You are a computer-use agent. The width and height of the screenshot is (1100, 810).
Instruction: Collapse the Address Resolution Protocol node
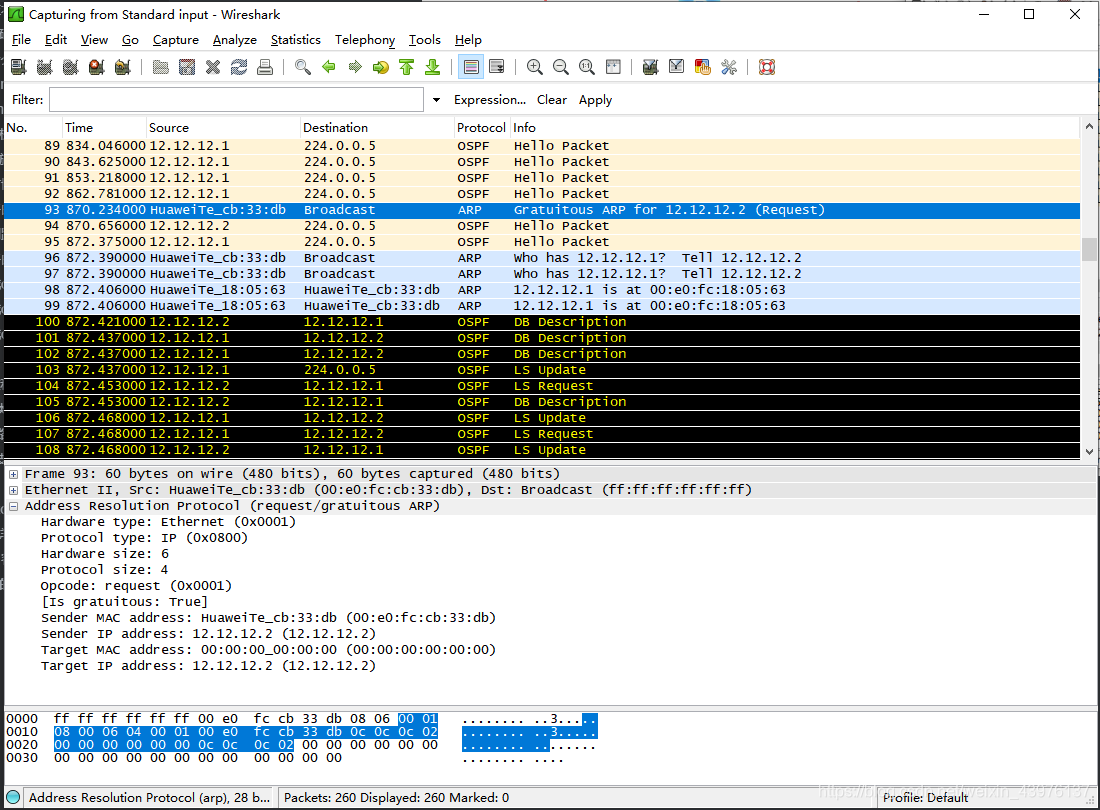pos(13,506)
